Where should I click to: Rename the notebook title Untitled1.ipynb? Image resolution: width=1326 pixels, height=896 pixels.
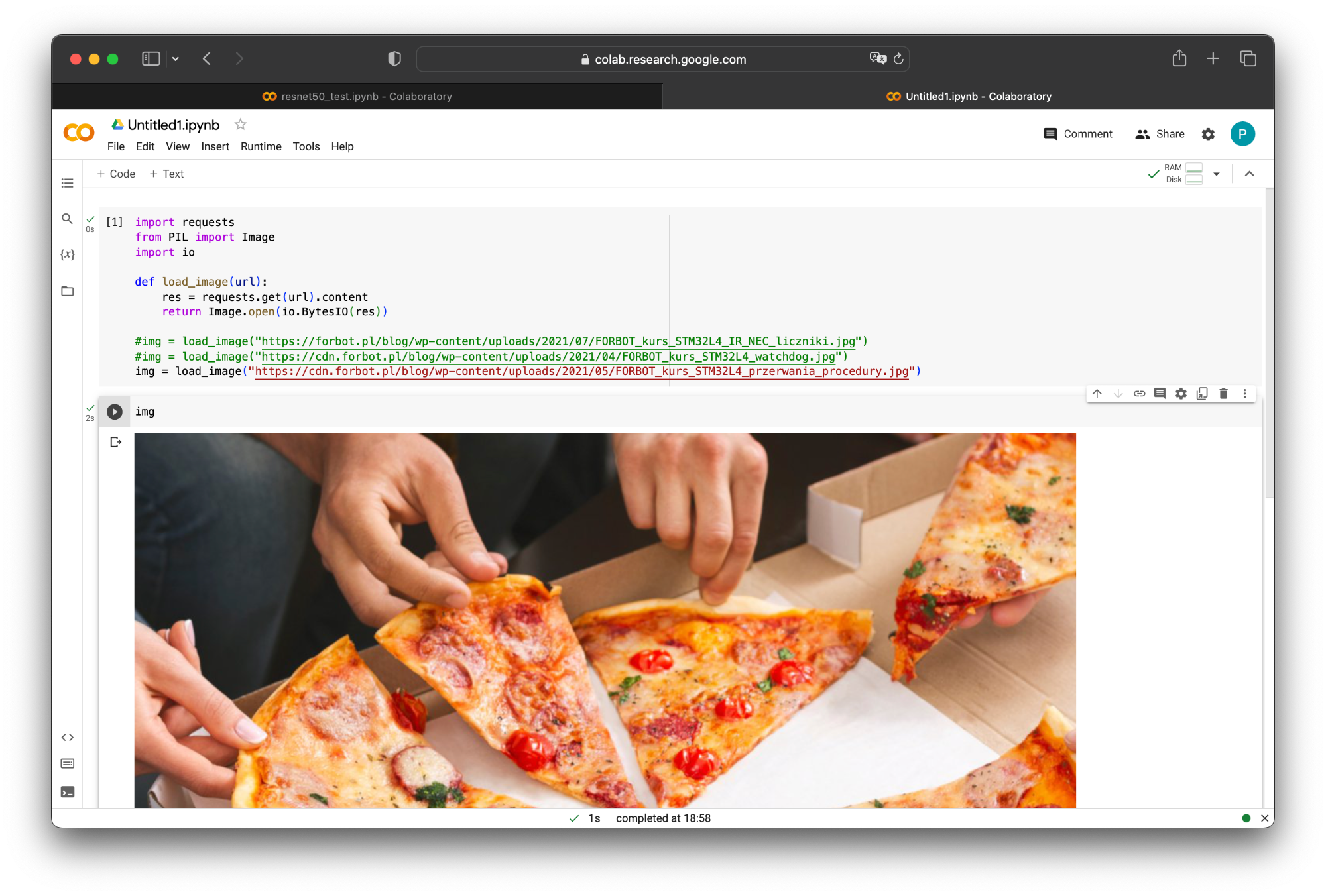[x=174, y=125]
